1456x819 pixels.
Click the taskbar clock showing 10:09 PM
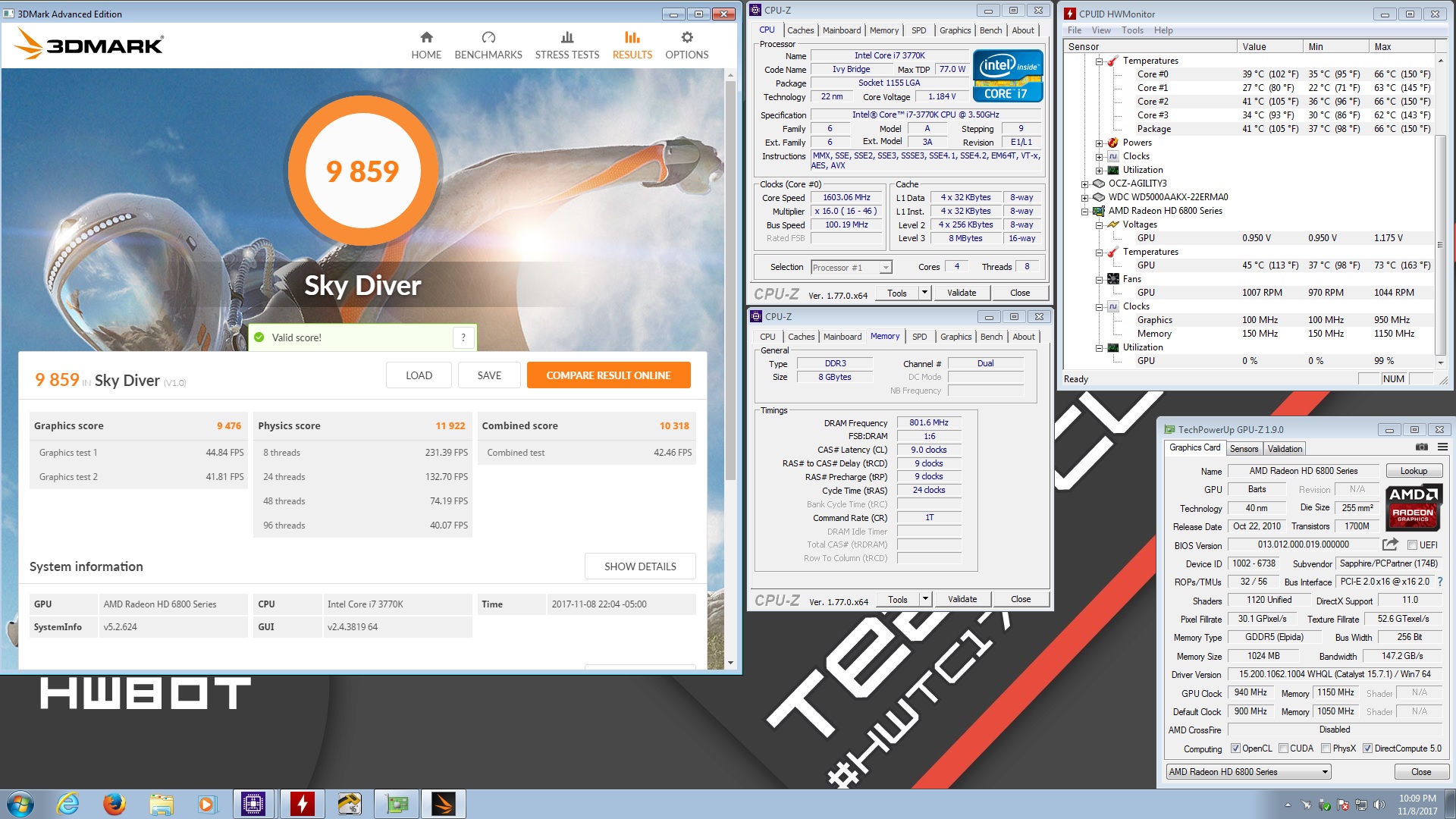click(1417, 805)
